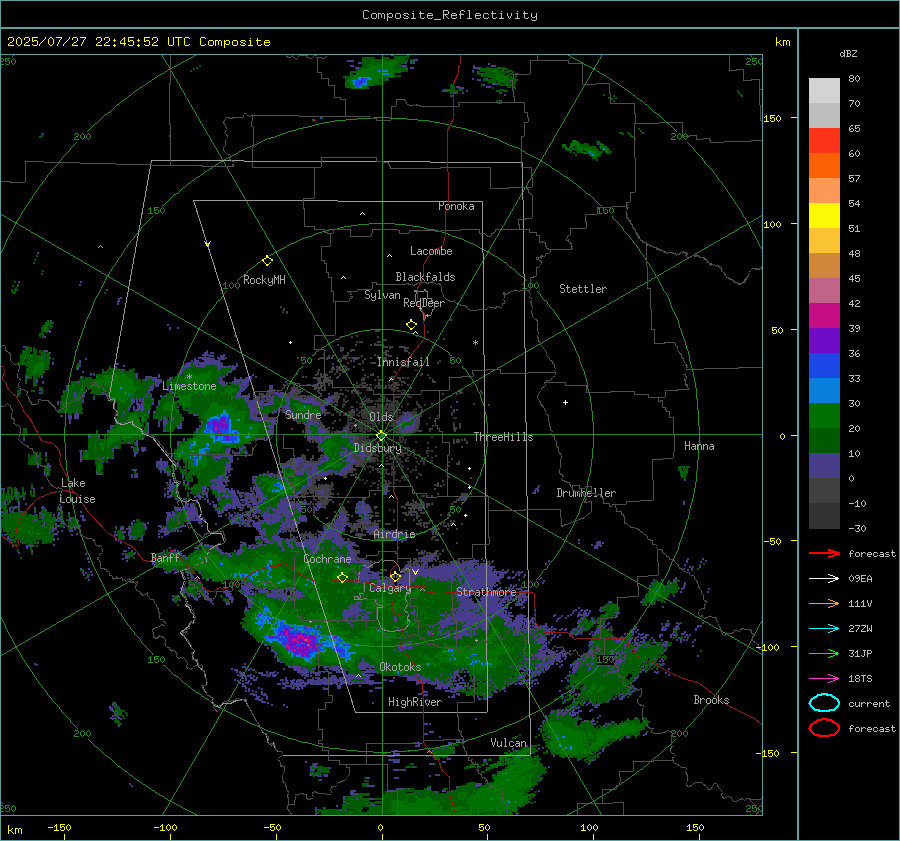Select the Lacombe city label
The image size is (900, 841).
pos(431,251)
